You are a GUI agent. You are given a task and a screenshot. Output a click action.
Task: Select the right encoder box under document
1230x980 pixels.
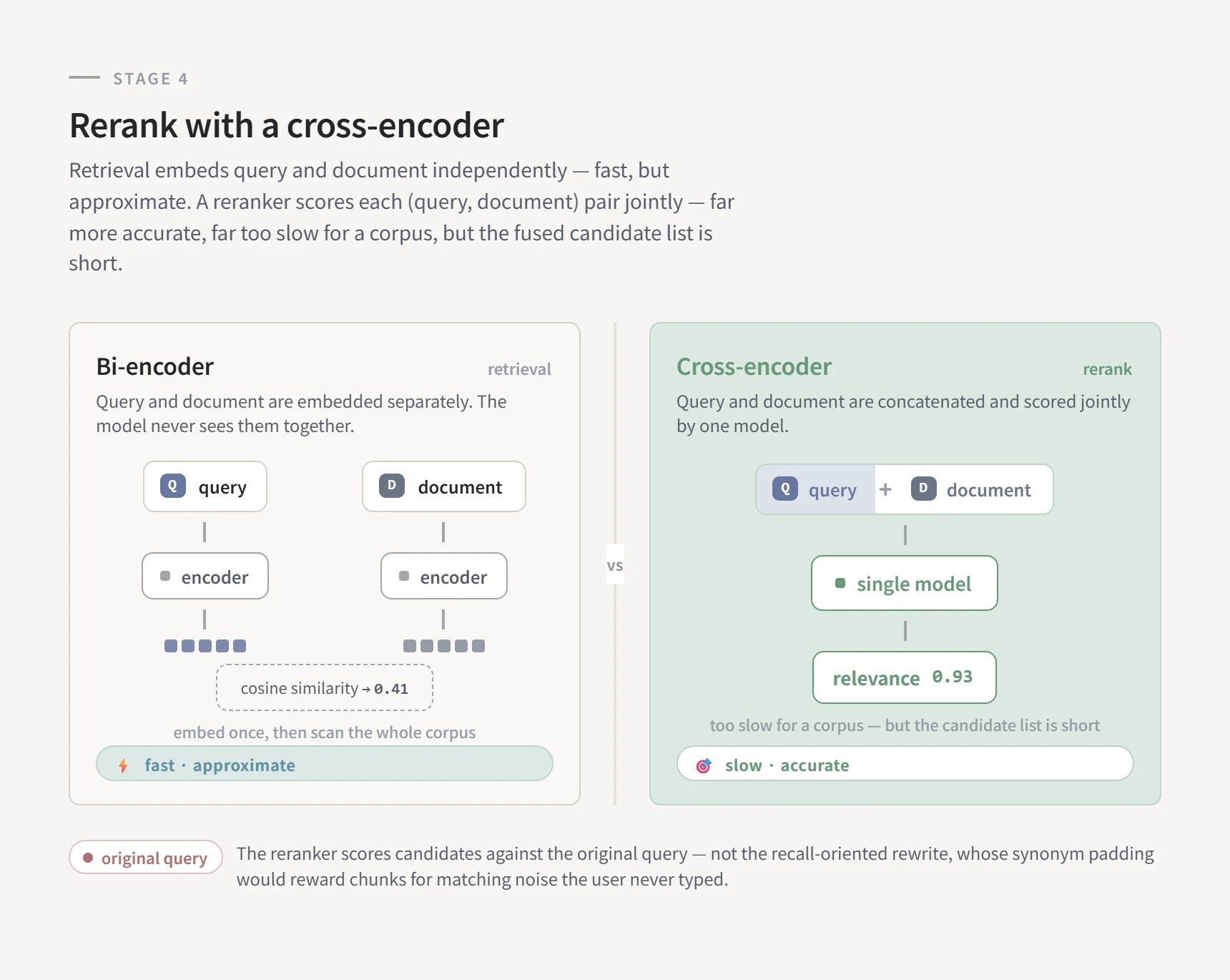coord(444,576)
